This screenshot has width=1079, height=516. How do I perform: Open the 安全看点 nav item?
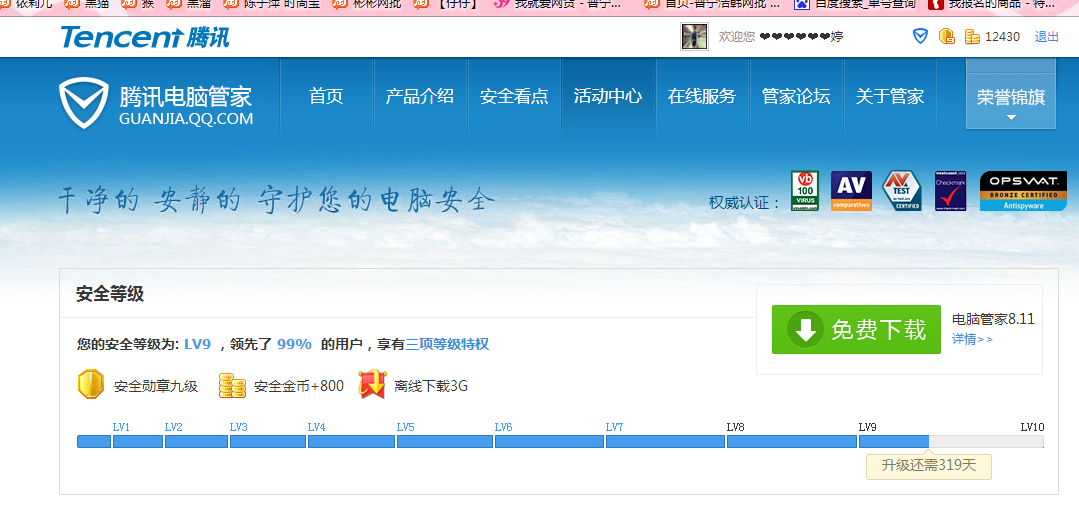(514, 96)
